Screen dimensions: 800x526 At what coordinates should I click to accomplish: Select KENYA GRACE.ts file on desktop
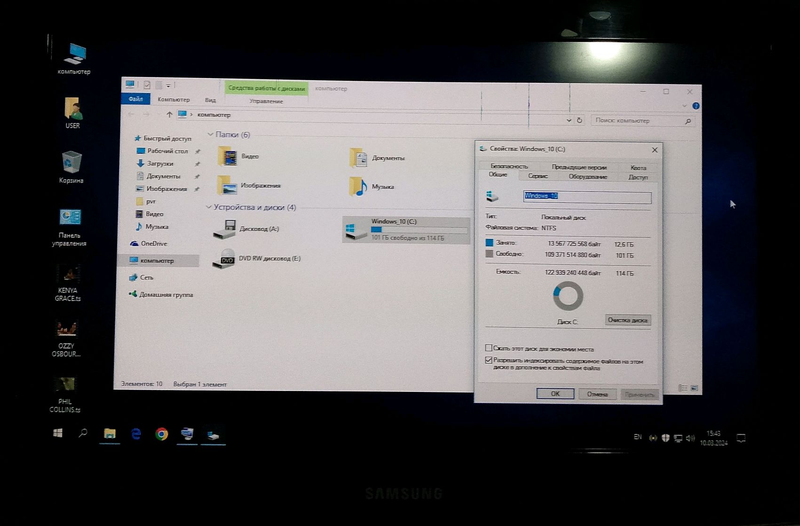[68, 283]
